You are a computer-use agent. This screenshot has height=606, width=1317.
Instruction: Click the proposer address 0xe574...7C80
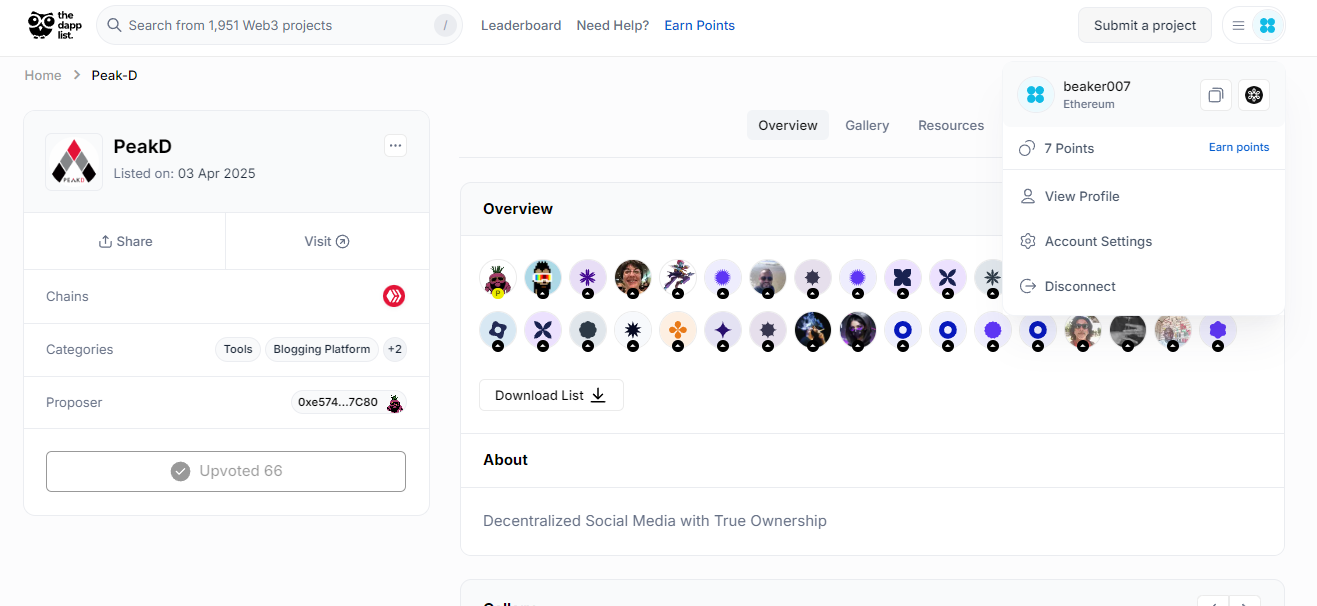338,402
